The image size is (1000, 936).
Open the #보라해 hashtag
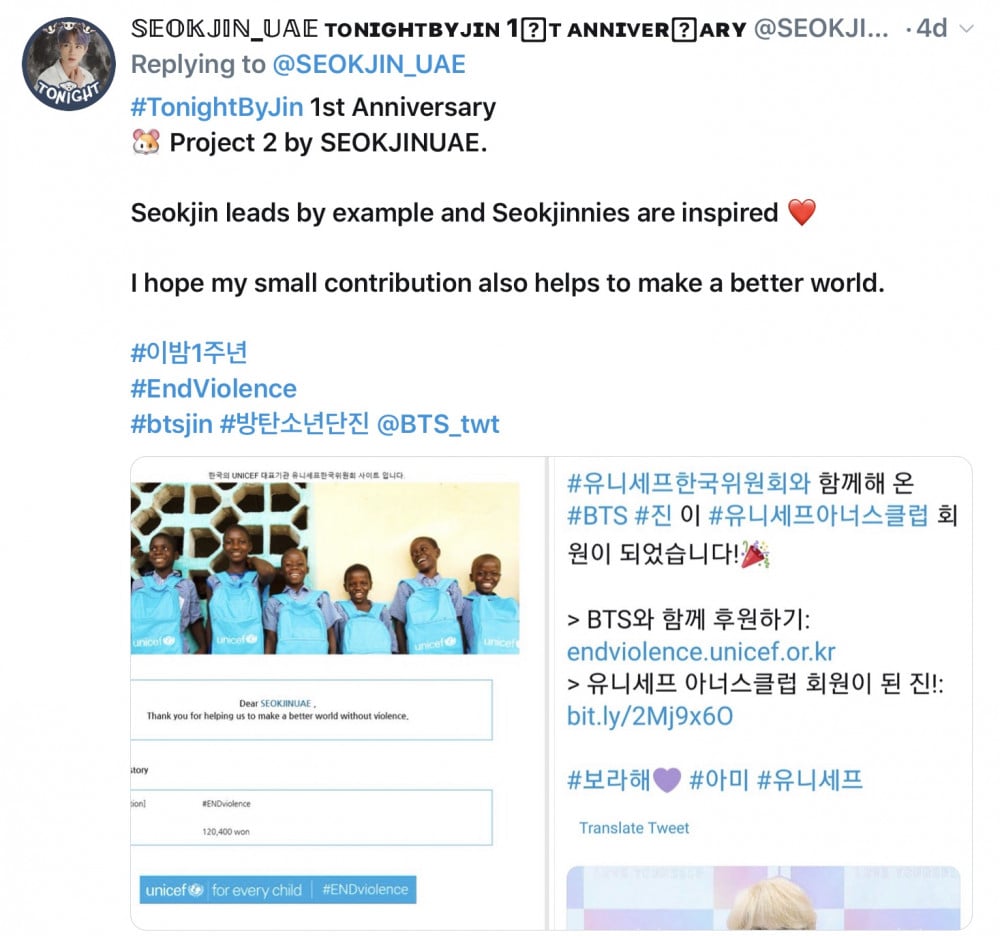point(624,779)
